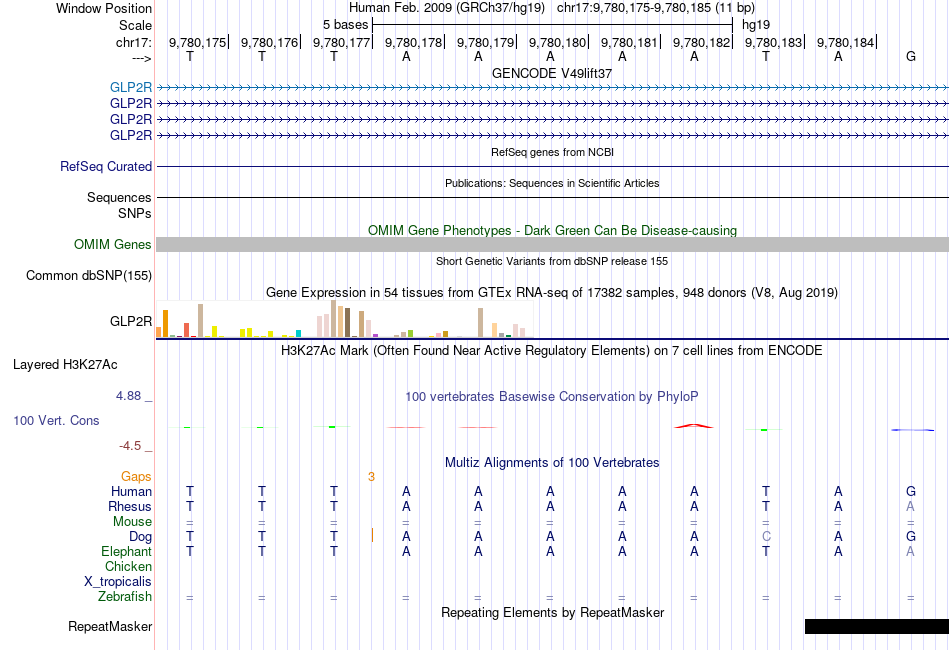Screen dimensions: 950x650
Task: Click the OMIM Gene Phenotypes title text
Action: pyautogui.click(x=553, y=230)
